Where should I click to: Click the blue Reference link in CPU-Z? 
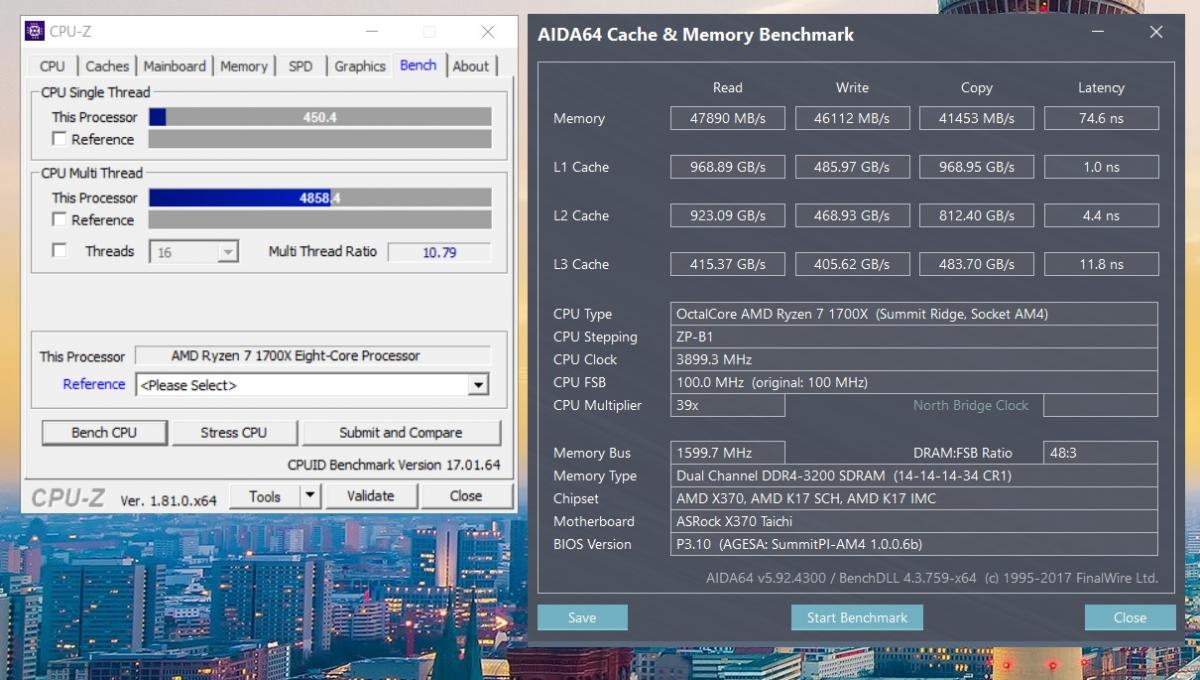[x=94, y=384]
